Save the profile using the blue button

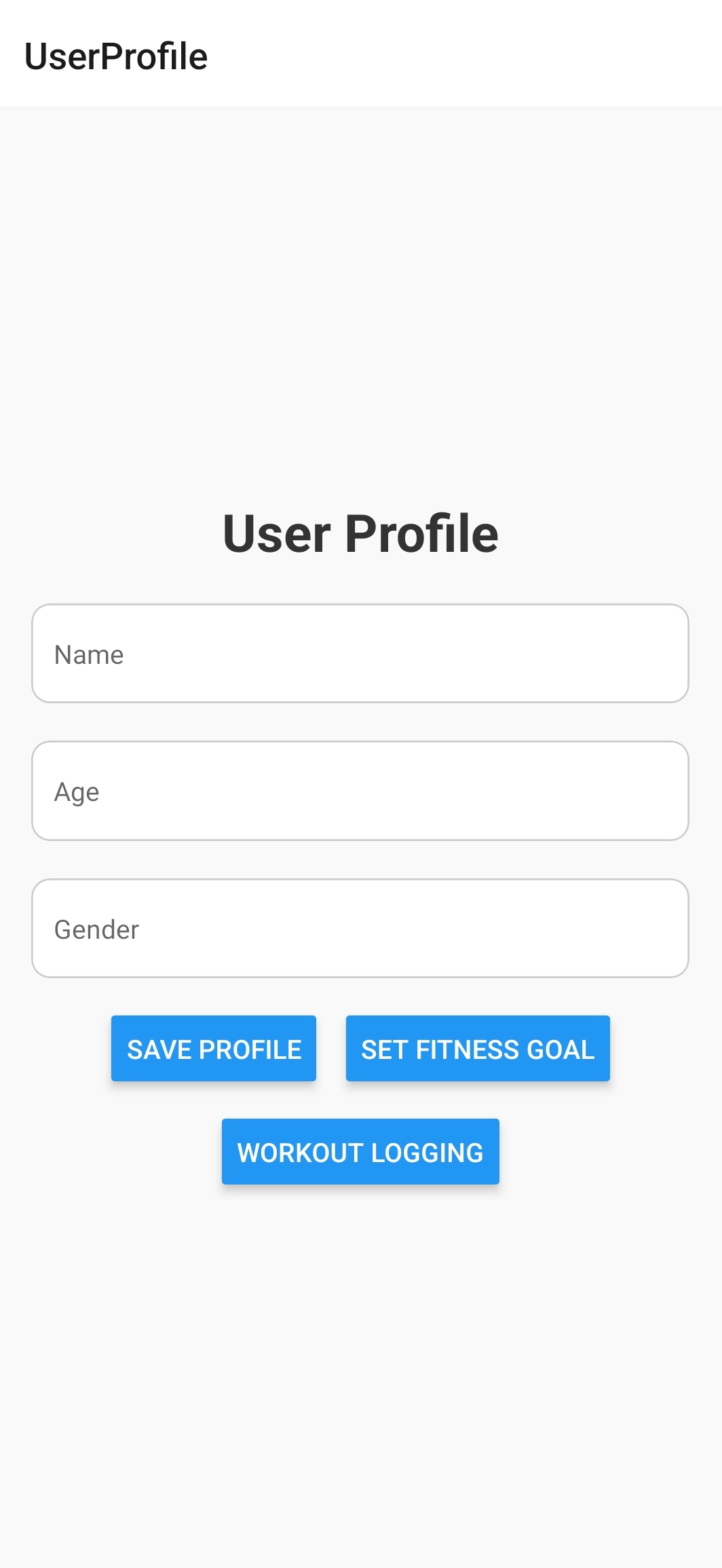(x=214, y=1049)
